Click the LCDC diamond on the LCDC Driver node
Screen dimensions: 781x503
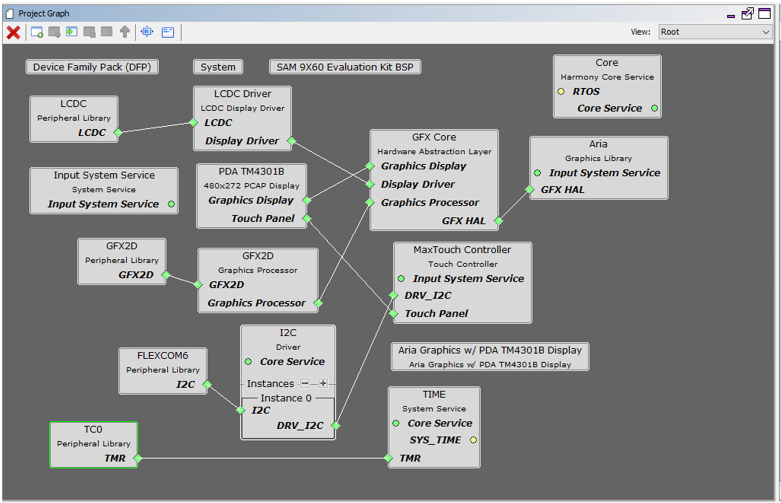pyautogui.click(x=194, y=123)
